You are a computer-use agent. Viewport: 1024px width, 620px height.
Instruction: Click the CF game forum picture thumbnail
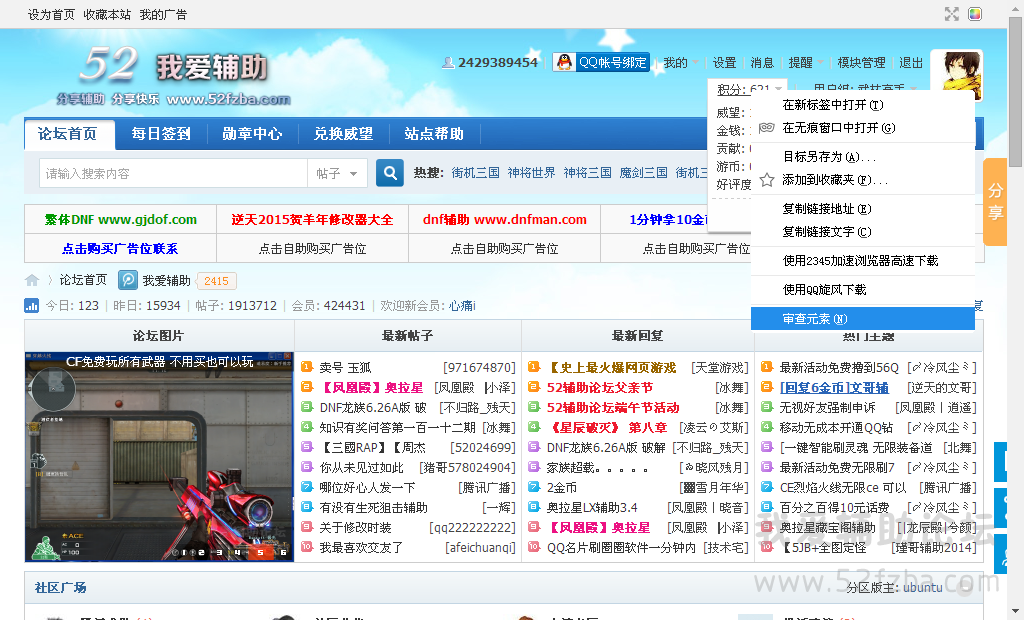[159, 456]
